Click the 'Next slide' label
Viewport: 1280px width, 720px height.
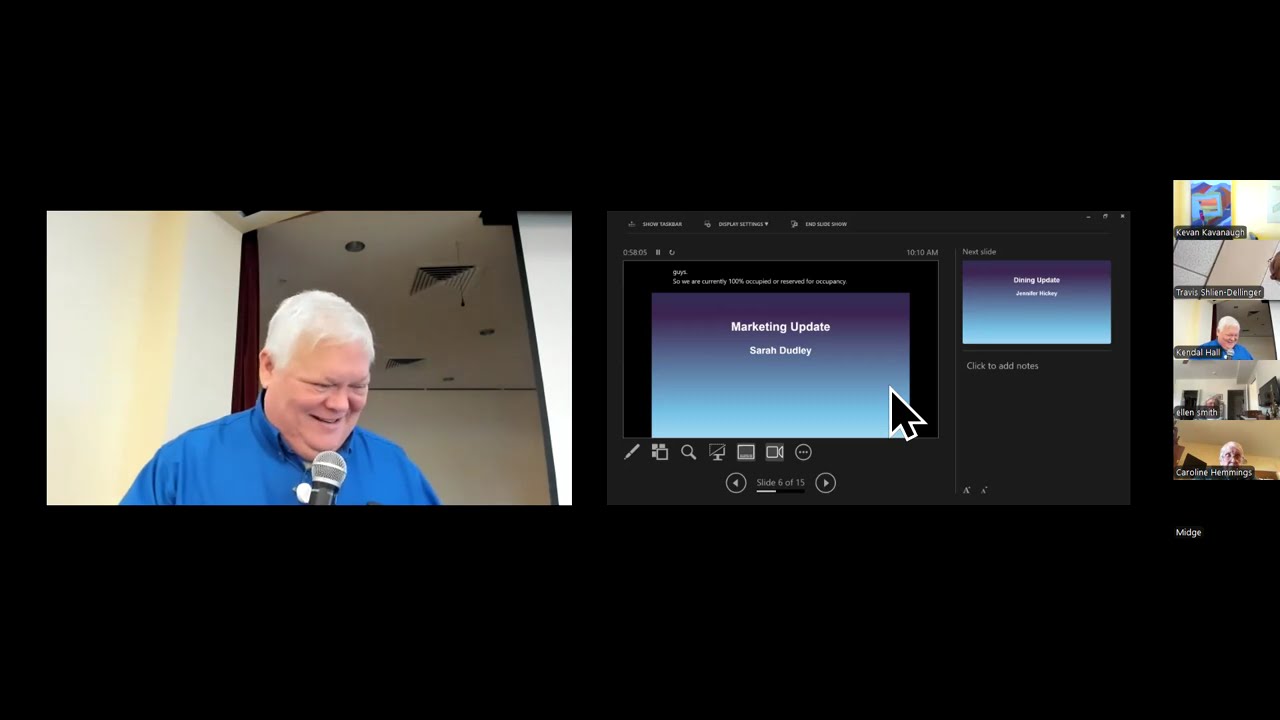[979, 252]
